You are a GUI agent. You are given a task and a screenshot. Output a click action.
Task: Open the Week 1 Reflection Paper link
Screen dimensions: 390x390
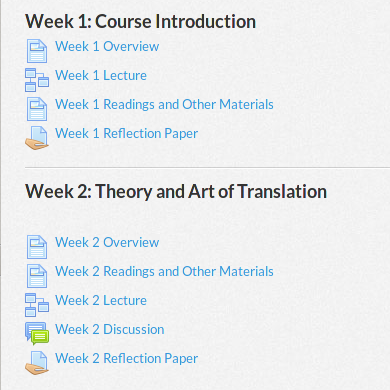(126, 133)
